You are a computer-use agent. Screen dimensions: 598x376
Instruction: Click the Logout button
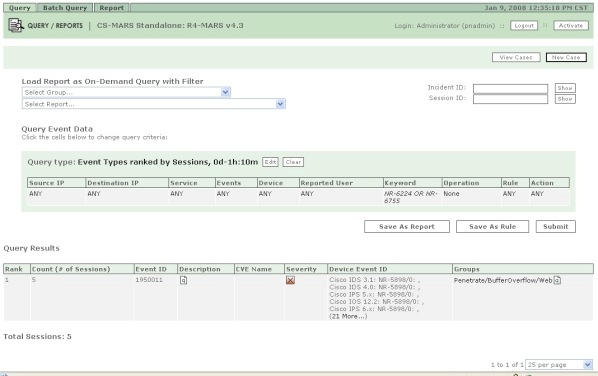pos(524,26)
